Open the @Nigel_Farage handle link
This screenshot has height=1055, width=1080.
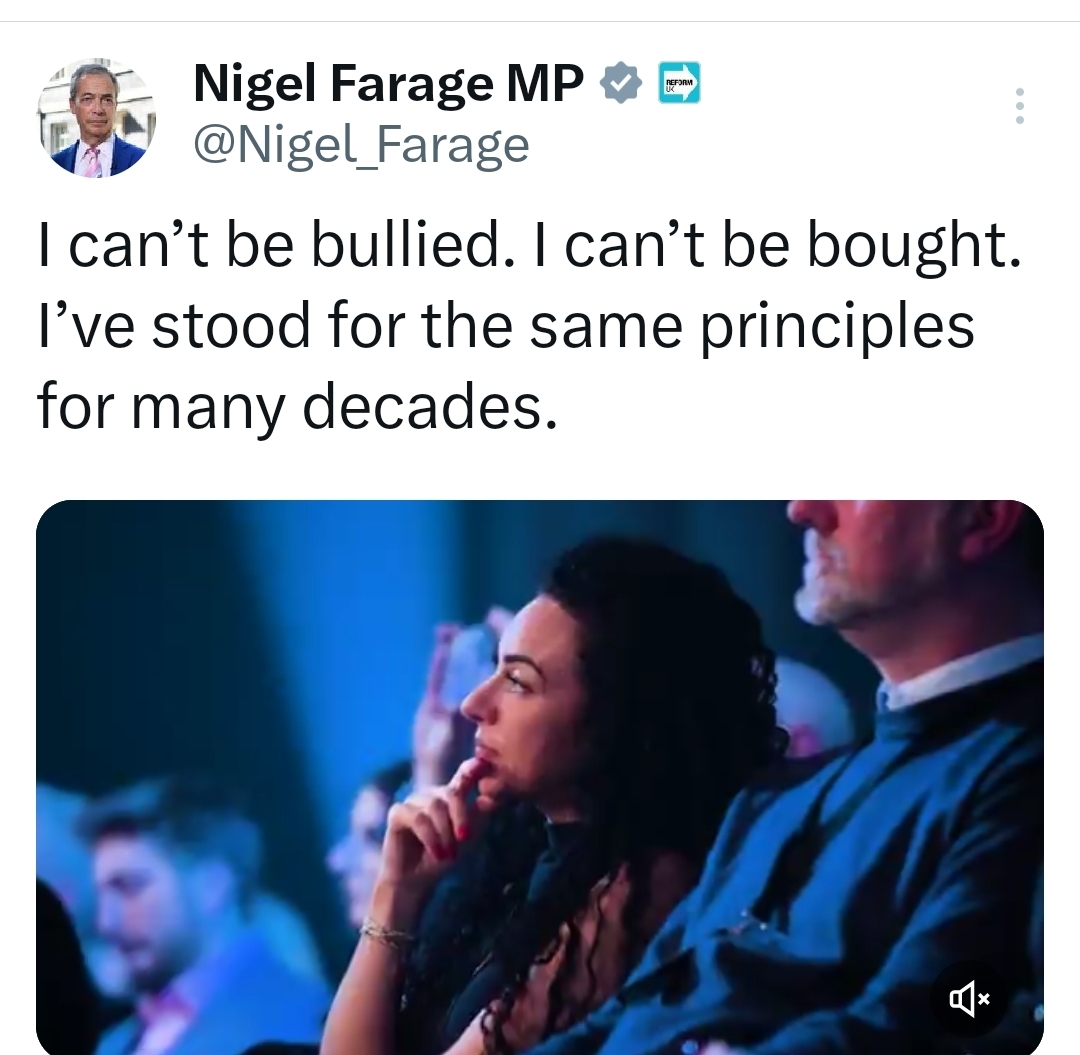tap(360, 146)
